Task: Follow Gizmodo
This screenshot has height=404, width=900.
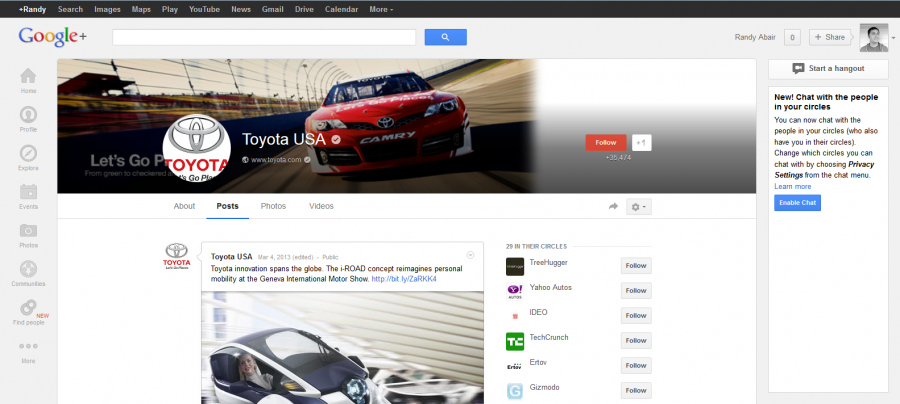Action: pos(636,390)
